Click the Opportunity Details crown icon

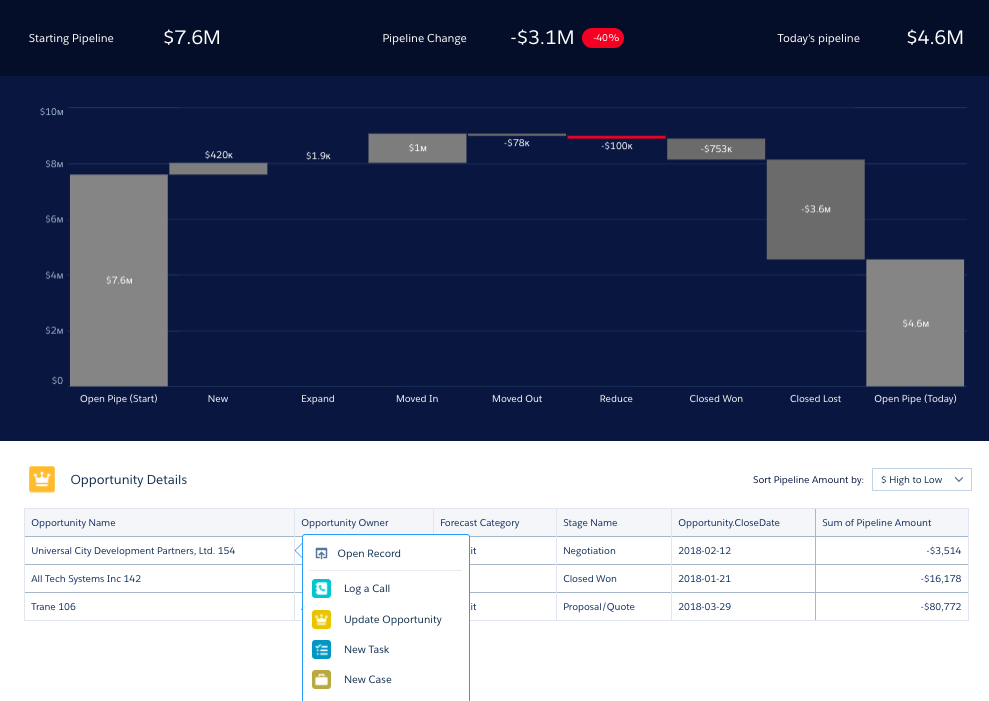[x=42, y=479]
